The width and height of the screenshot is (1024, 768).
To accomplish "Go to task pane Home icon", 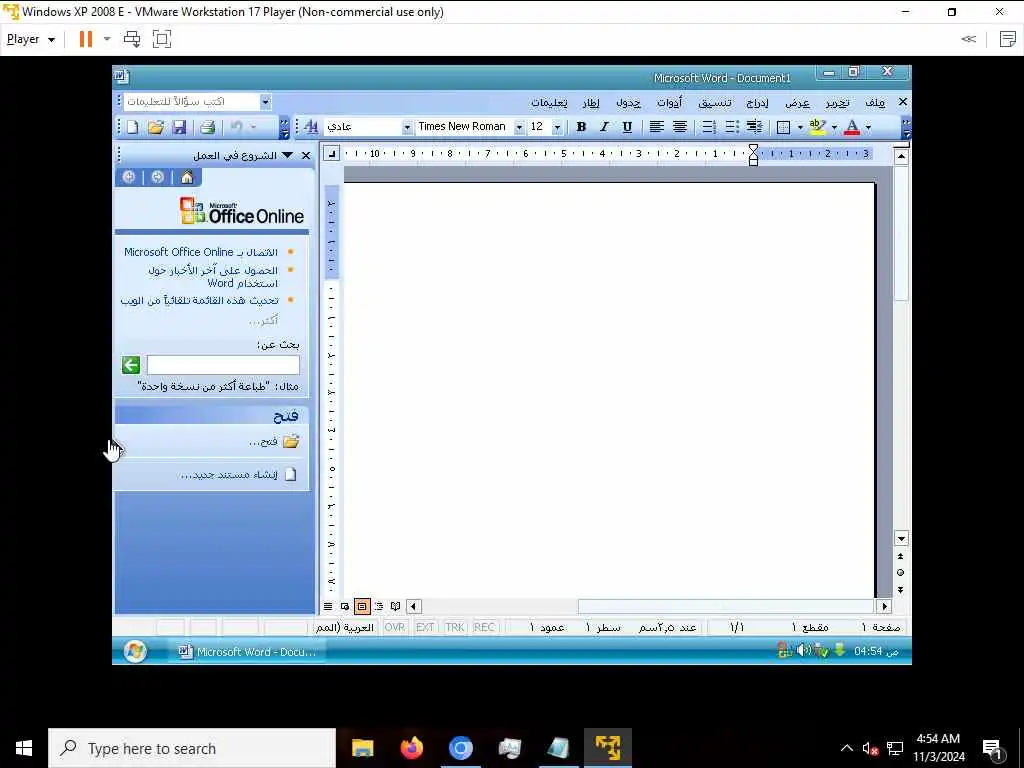I will click(x=187, y=177).
